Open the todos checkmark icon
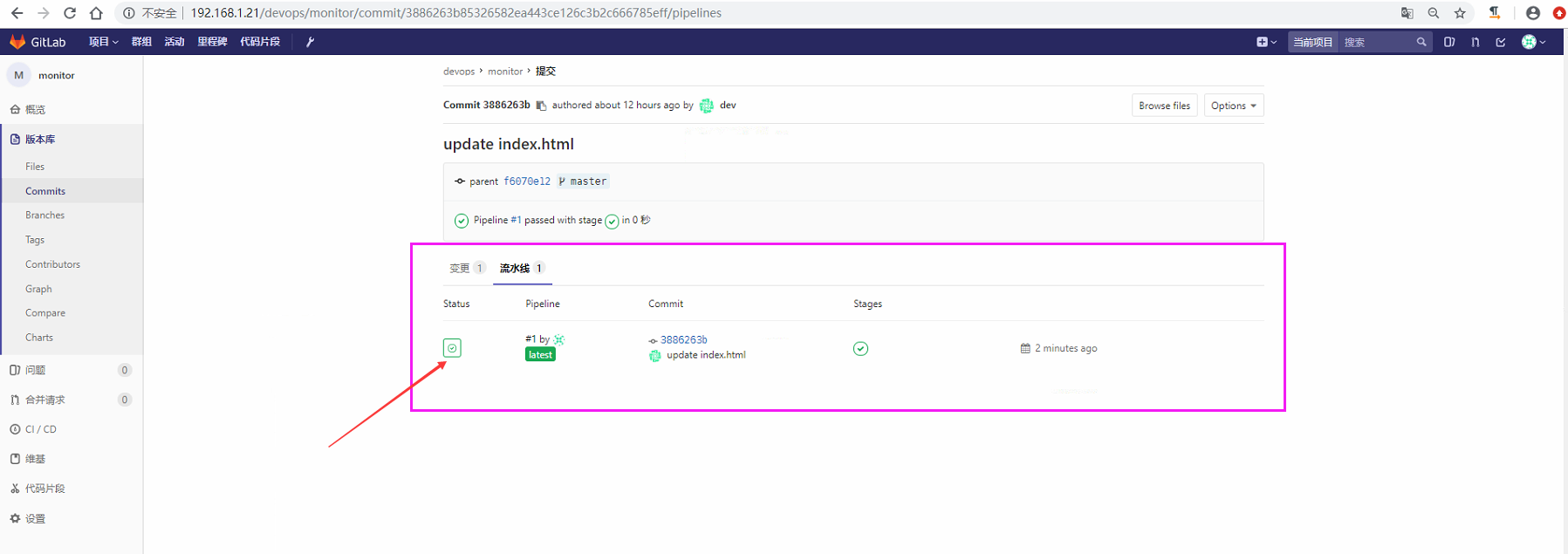Viewport: 1568px width, 554px height. (1501, 42)
